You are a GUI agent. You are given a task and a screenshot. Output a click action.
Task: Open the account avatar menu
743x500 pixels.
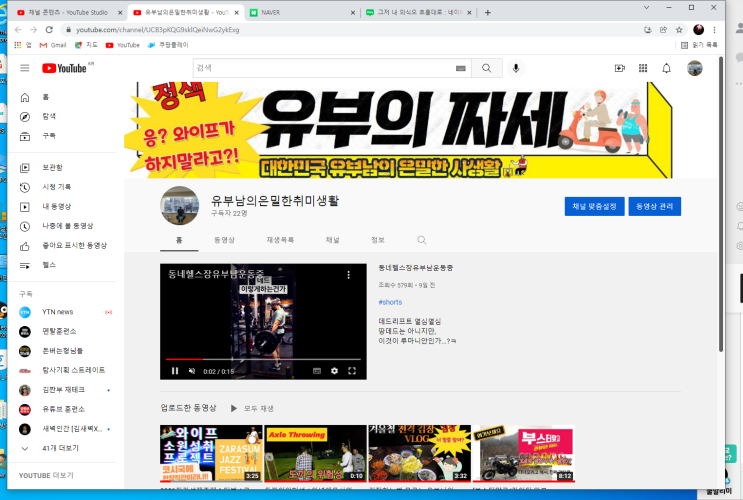click(x=695, y=68)
